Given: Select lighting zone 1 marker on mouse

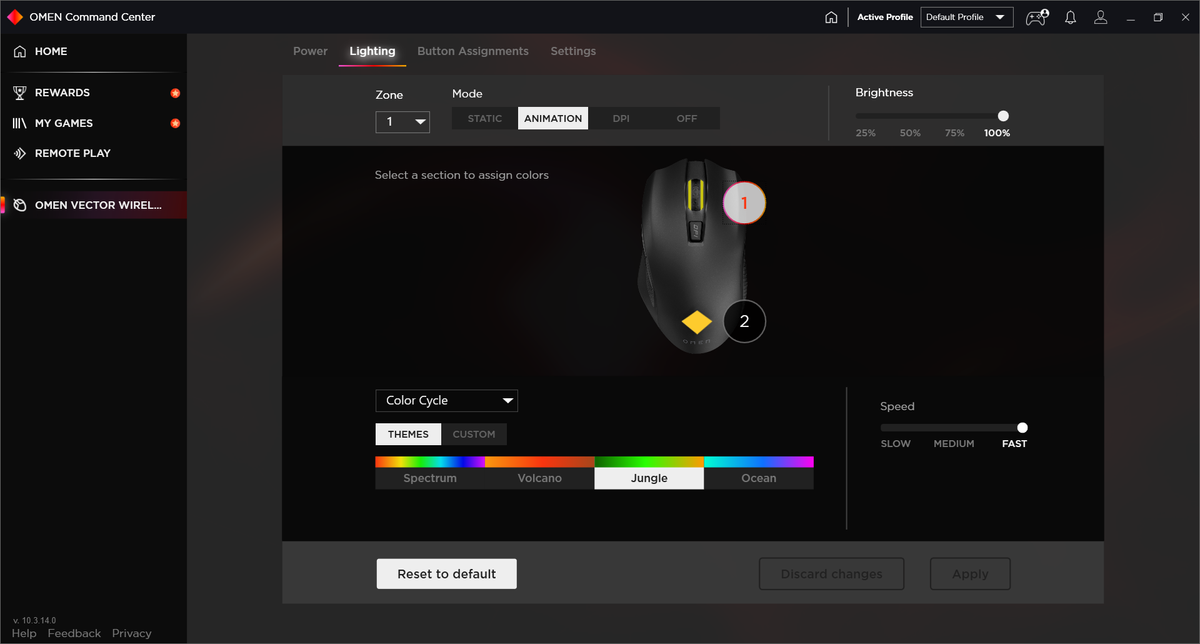Looking at the screenshot, I should pyautogui.click(x=744, y=203).
